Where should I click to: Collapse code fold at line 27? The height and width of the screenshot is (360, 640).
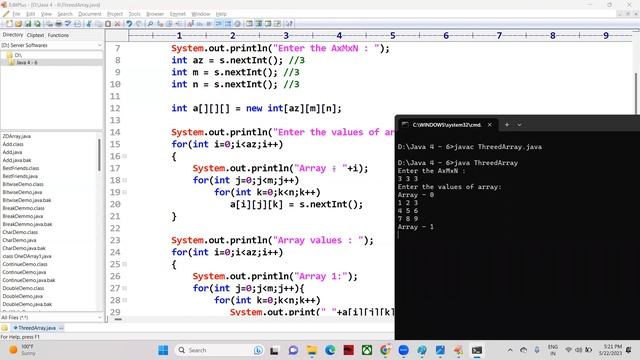[x=125, y=288]
